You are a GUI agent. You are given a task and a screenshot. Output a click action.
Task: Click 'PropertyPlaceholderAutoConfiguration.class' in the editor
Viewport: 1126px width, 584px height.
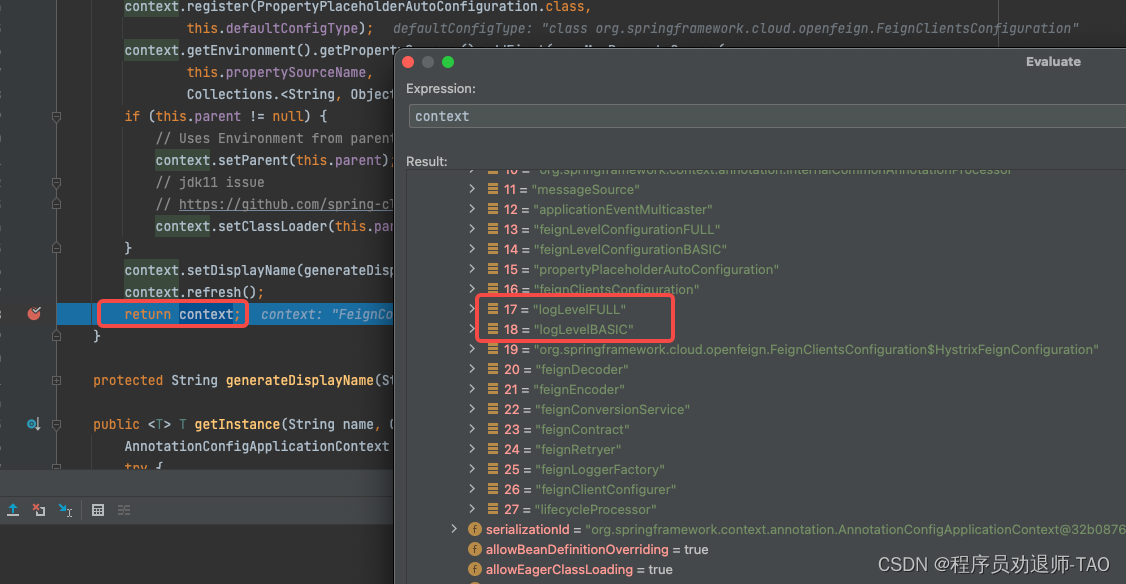click(x=422, y=7)
